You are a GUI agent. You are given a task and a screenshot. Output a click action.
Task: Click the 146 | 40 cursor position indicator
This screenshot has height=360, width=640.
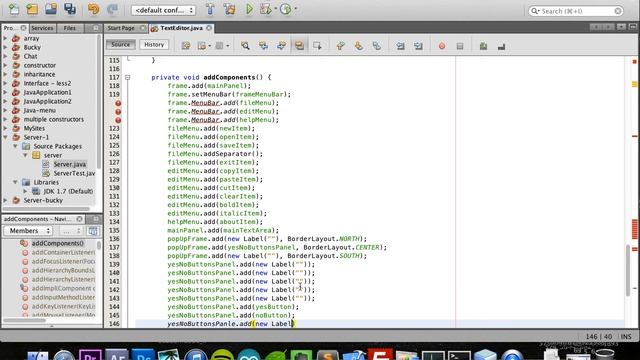pos(599,336)
